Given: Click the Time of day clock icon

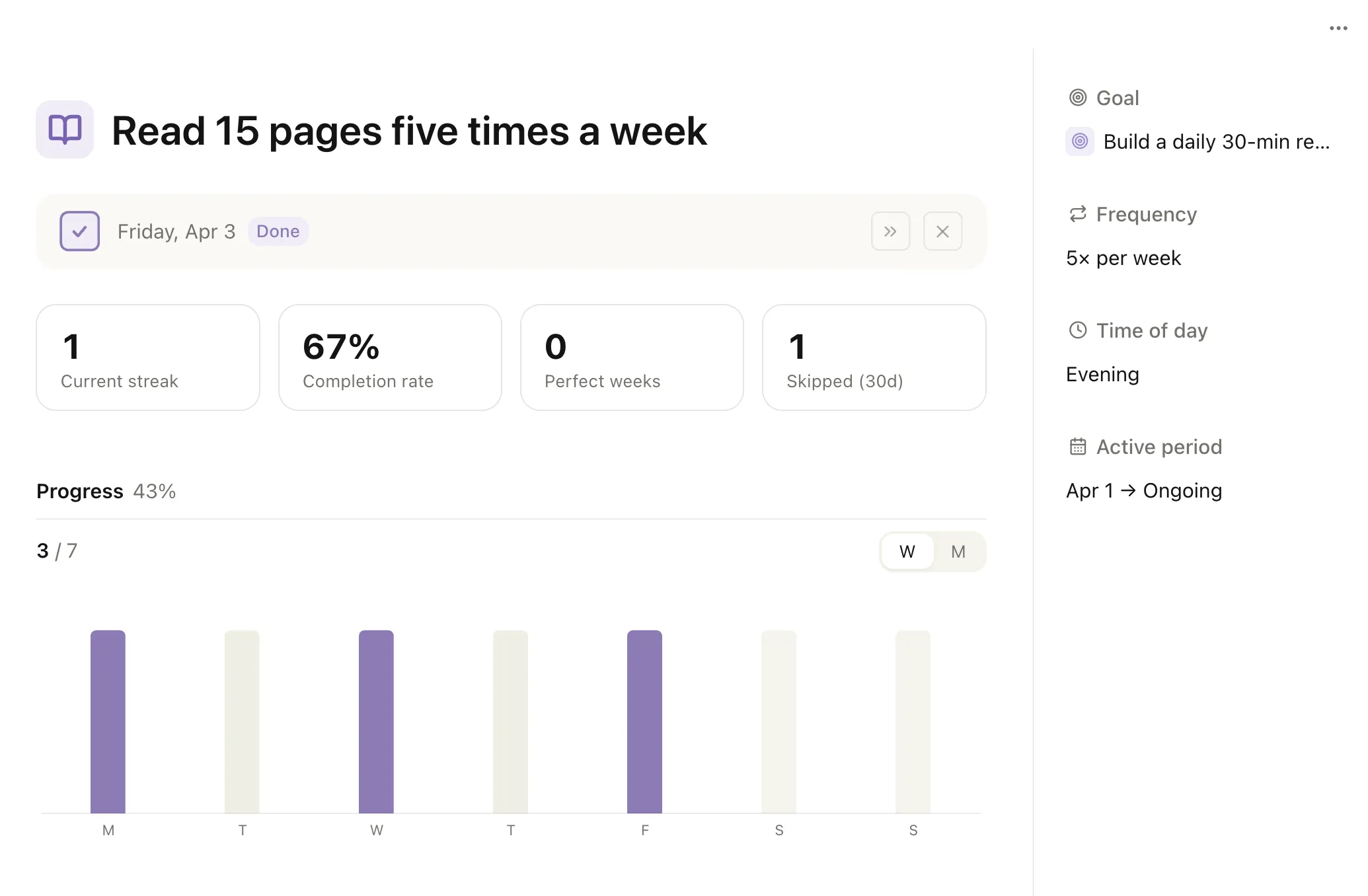Looking at the screenshot, I should (x=1077, y=330).
